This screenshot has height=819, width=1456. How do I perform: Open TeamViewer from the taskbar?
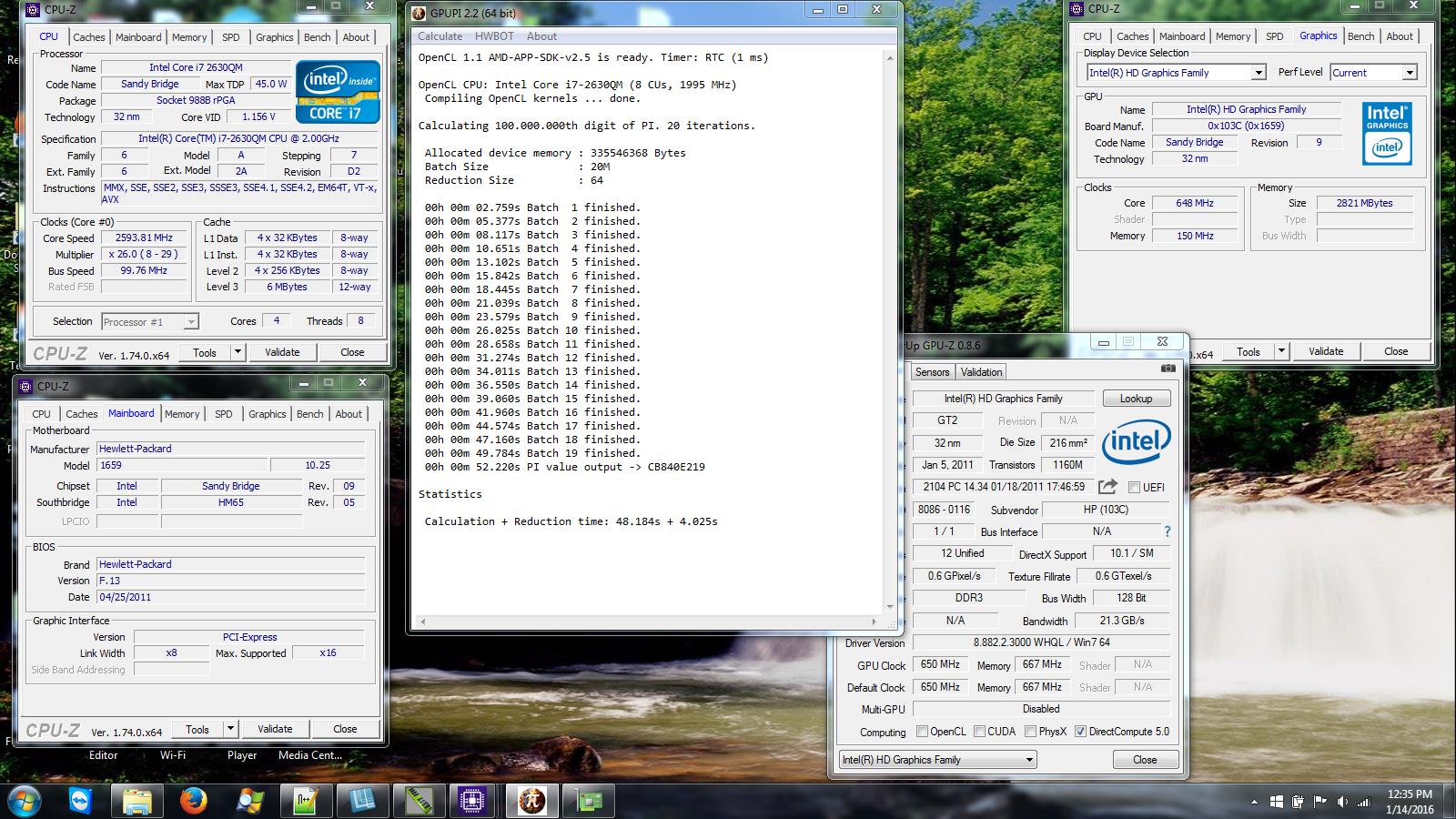81,801
